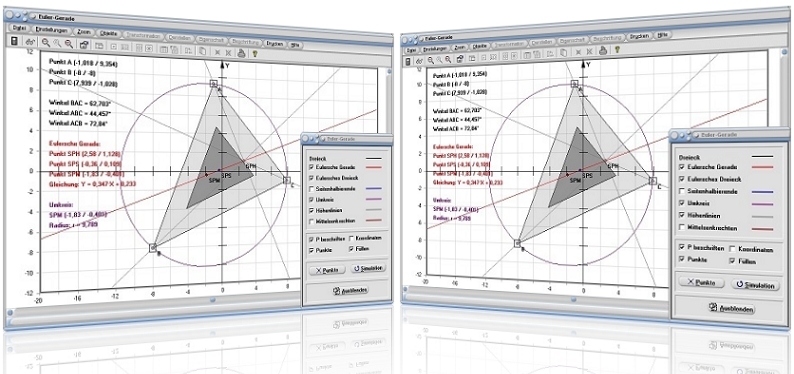Select triangle point C in right plot
794x374 pixels.
(x=653, y=181)
